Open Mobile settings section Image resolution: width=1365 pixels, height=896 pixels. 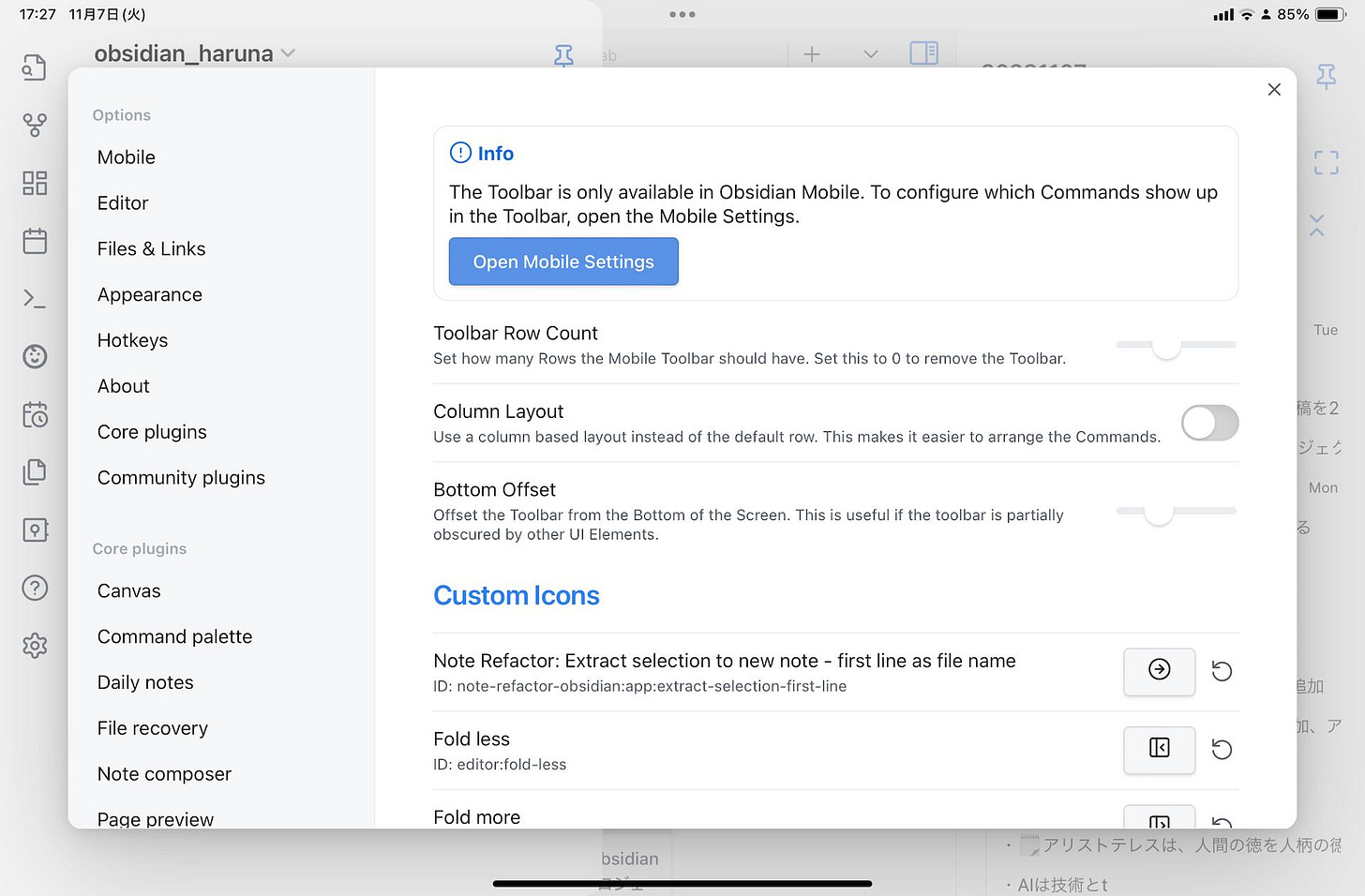[127, 157]
